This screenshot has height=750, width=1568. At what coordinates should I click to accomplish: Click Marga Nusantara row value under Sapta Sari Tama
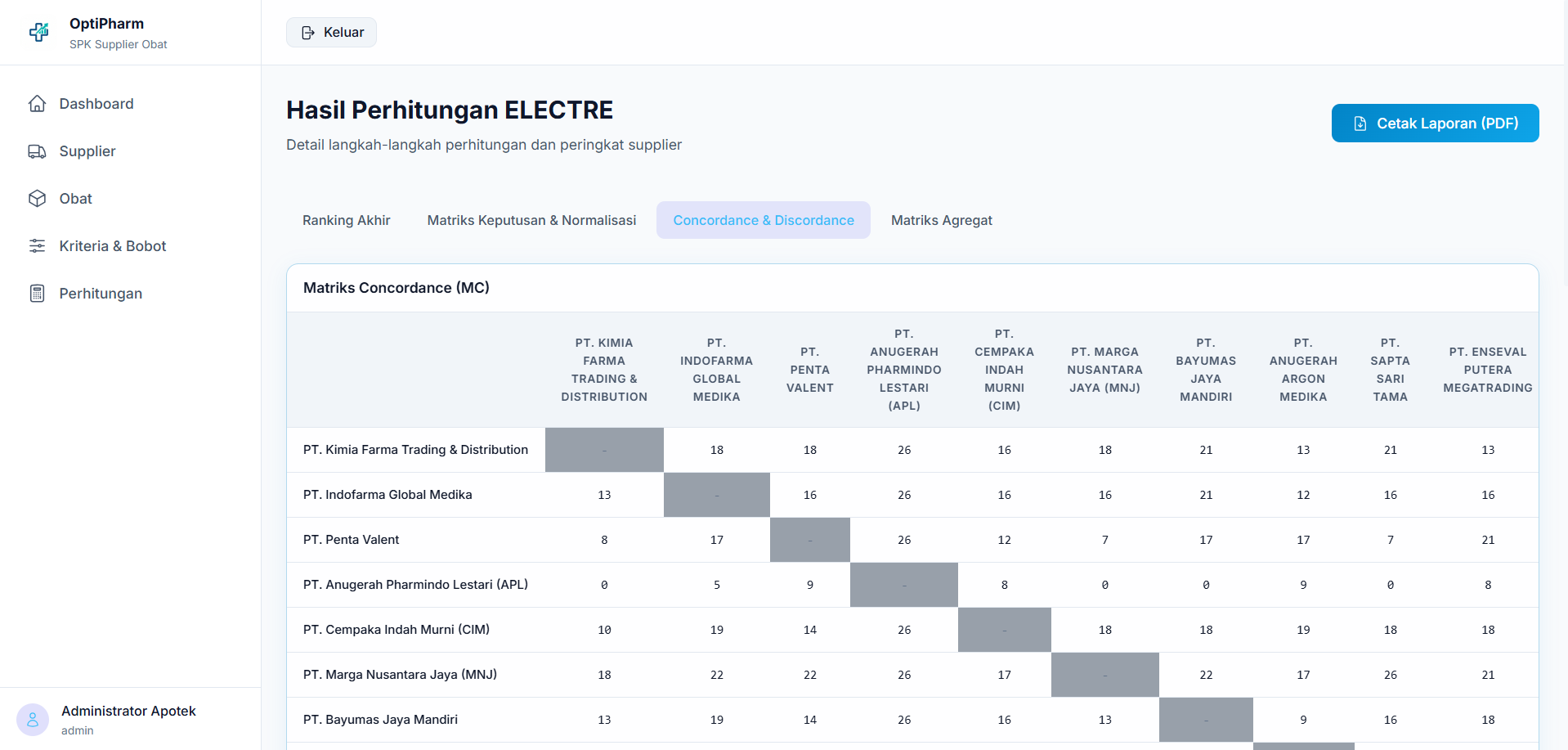coord(1391,675)
